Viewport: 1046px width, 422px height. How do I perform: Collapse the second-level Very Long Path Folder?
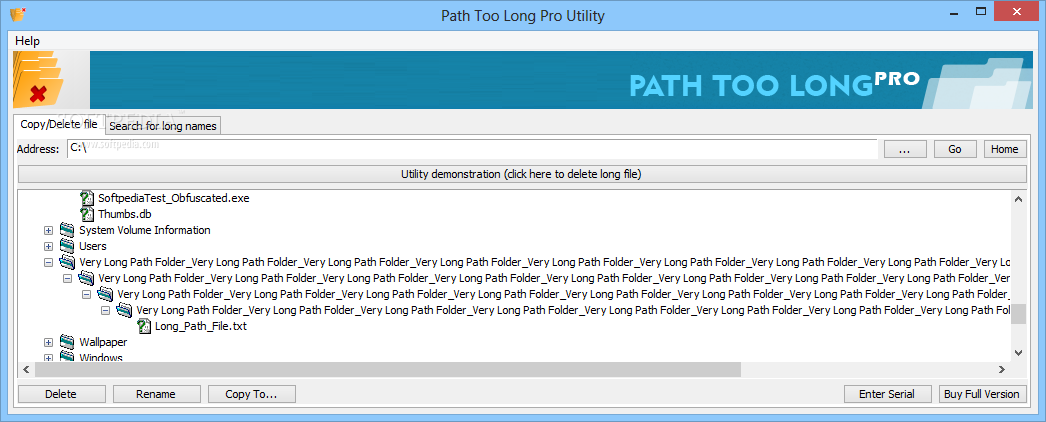click(x=67, y=278)
